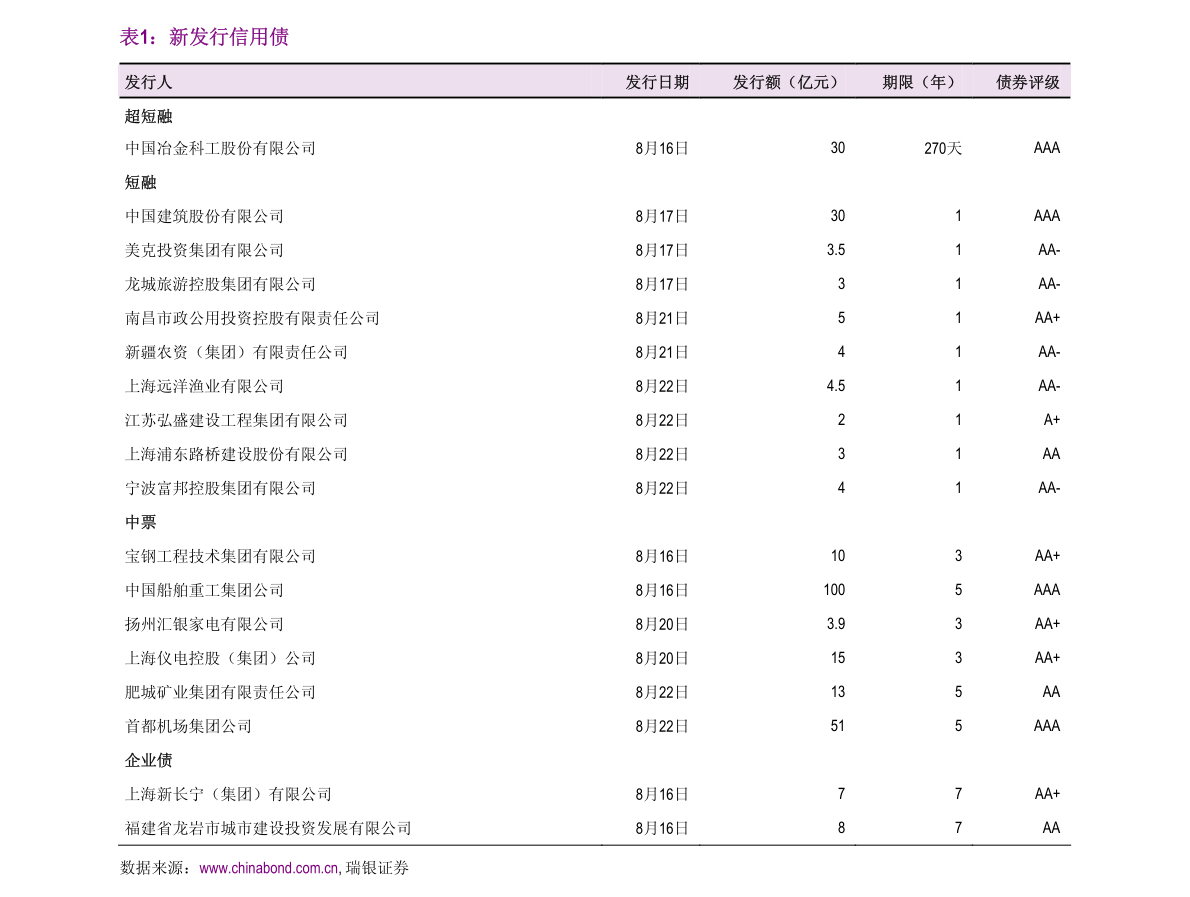Click the 3.9 issue amount value
1190x897 pixels.
836,624
